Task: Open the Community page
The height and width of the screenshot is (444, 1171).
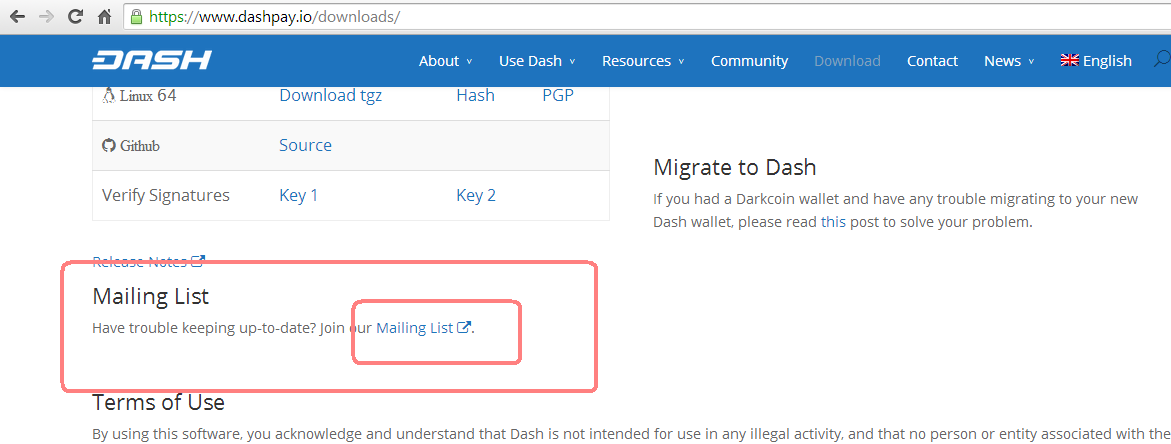Action: [x=749, y=61]
